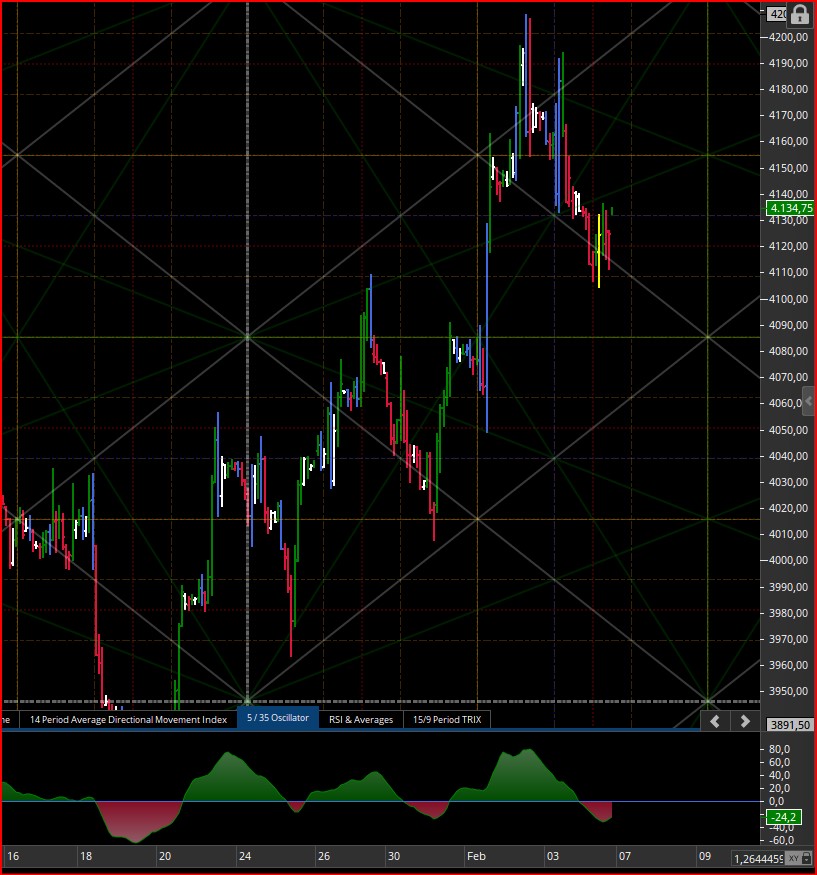Click the 4000,00 price axis label
Image resolution: width=817 pixels, height=875 pixels.
point(788,560)
